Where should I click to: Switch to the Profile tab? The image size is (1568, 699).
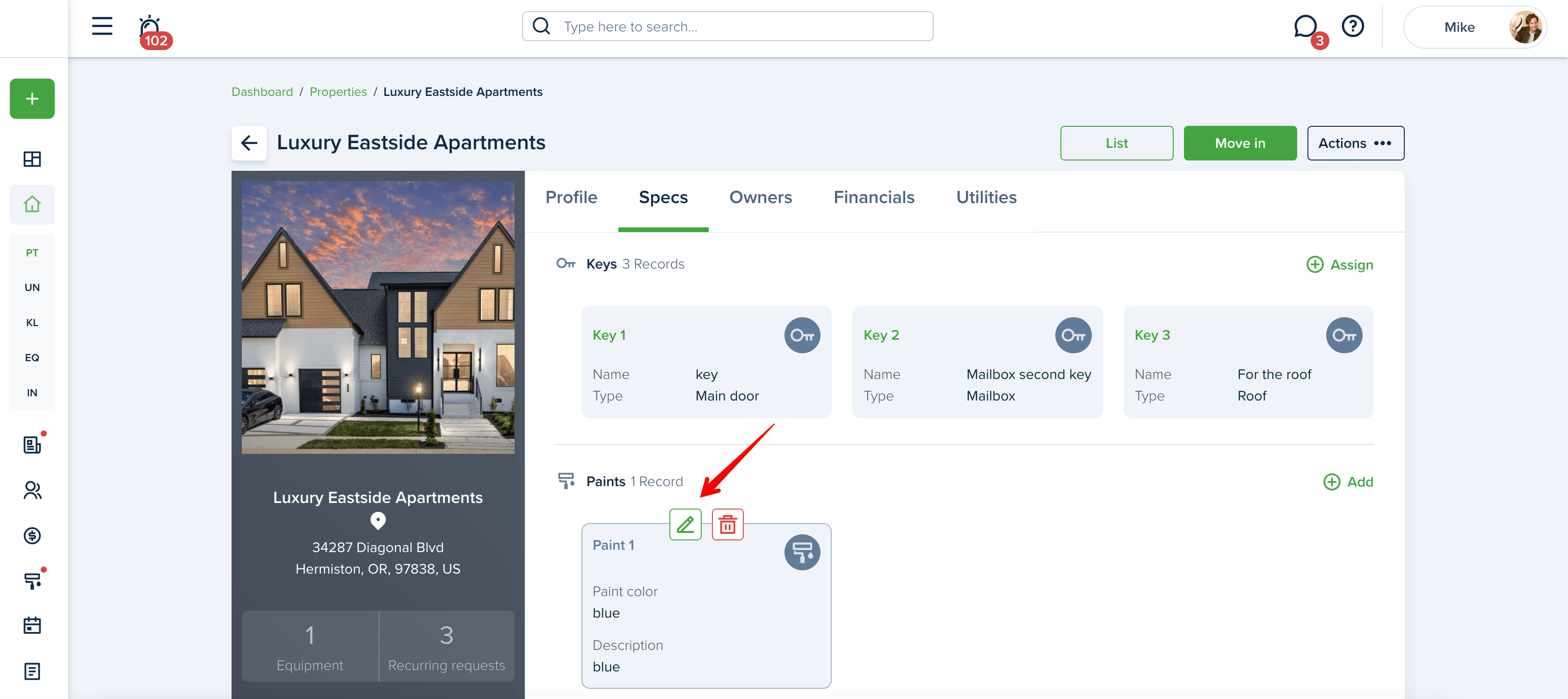(x=571, y=197)
